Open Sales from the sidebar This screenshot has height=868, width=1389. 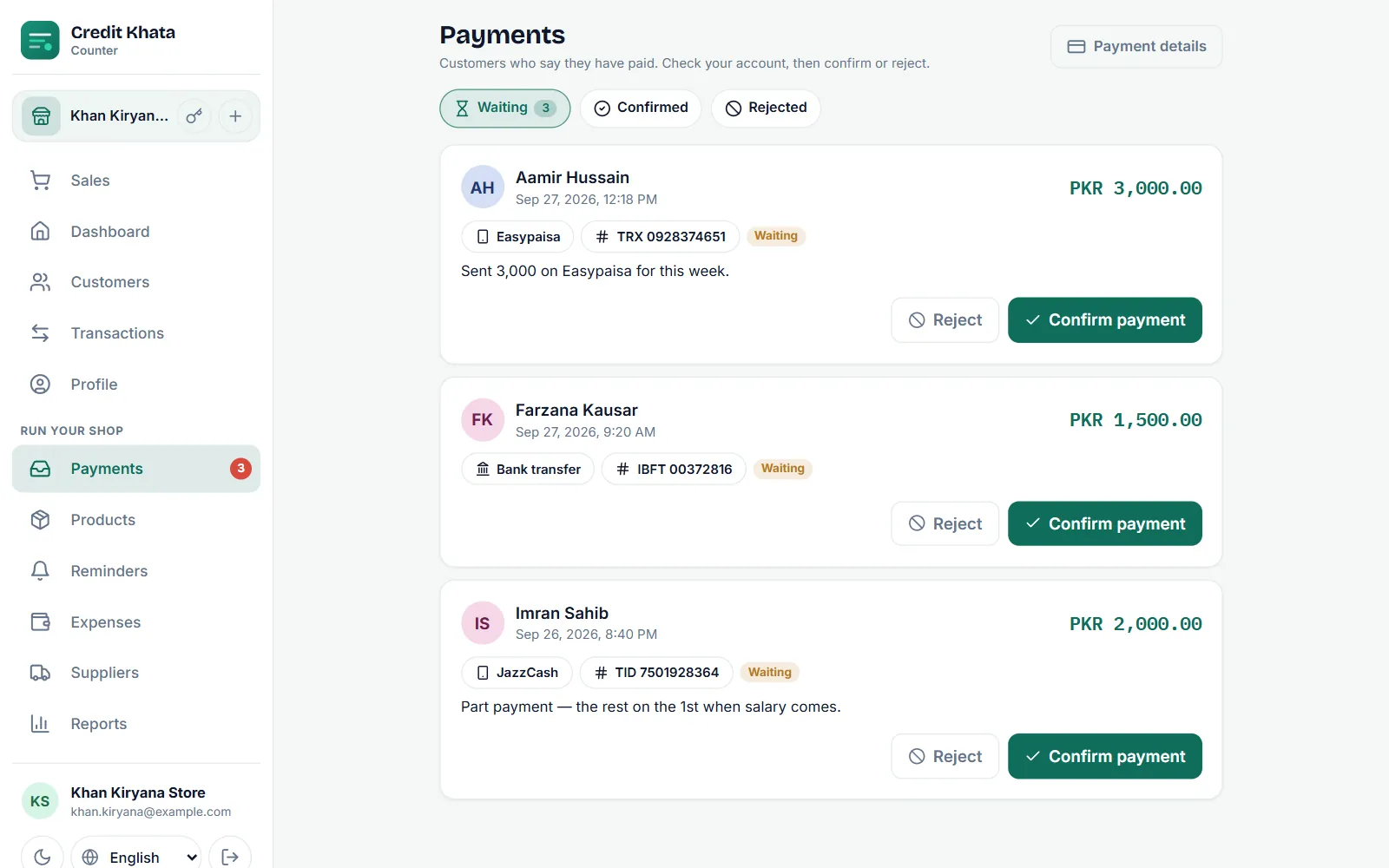point(136,181)
